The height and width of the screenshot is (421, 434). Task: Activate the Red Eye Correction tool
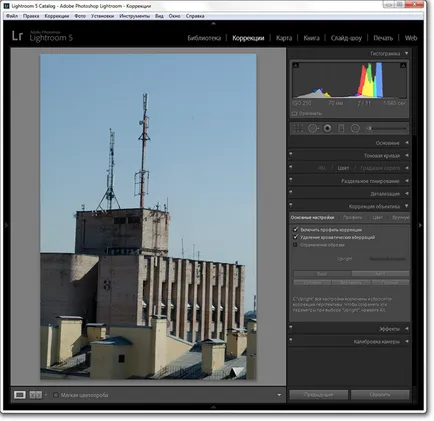pos(328,128)
